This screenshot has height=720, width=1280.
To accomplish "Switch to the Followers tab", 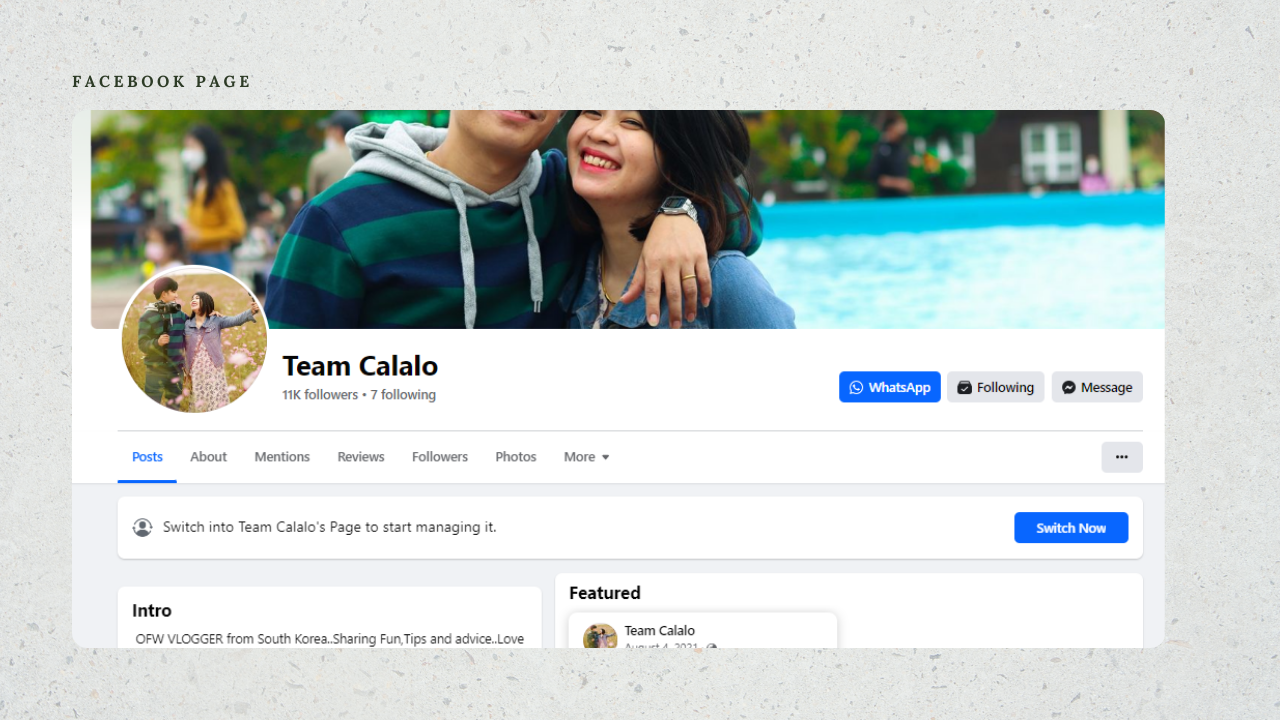I will click(x=440, y=457).
